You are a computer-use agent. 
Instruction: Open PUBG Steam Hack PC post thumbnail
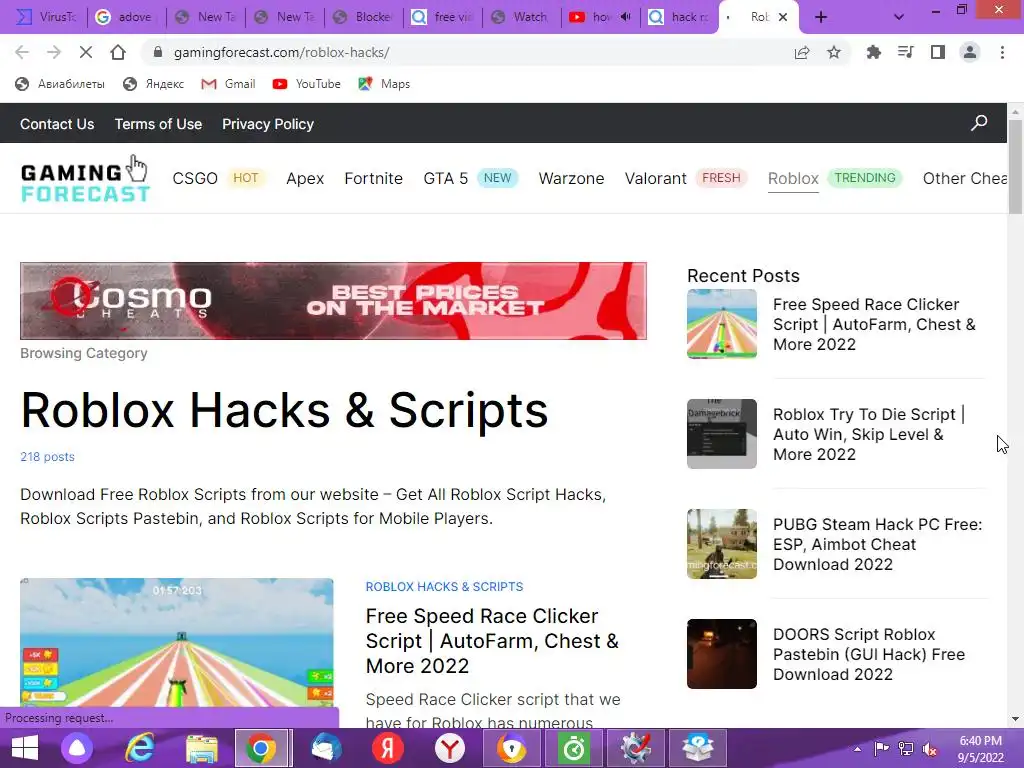[722, 544]
